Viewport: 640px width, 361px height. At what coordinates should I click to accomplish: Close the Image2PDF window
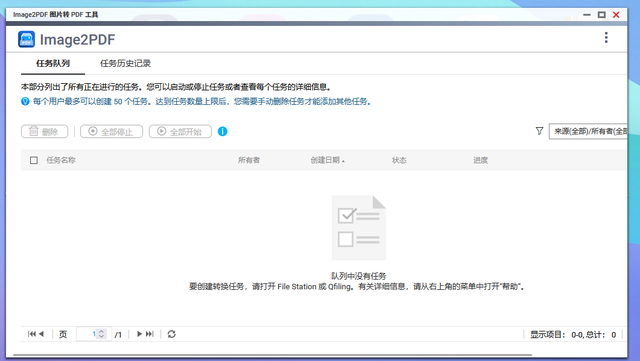point(616,15)
